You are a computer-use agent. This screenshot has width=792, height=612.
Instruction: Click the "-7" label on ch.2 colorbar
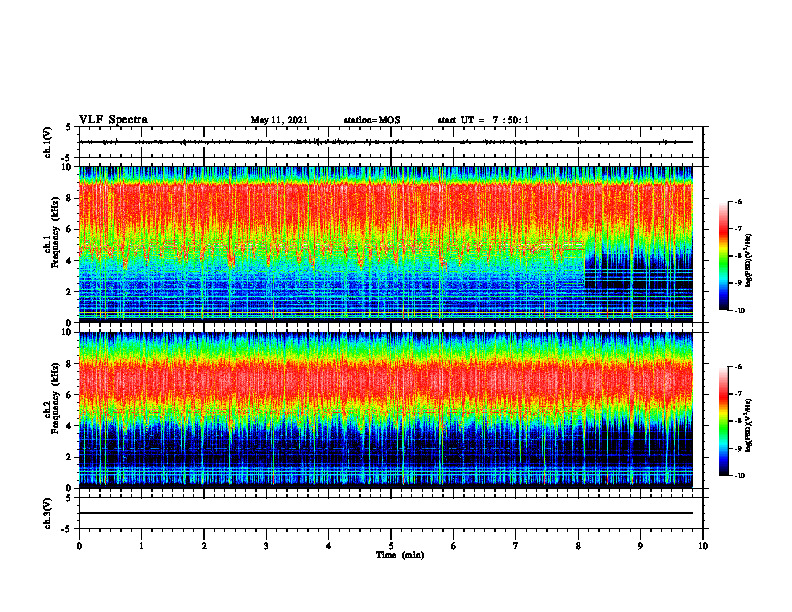click(738, 394)
